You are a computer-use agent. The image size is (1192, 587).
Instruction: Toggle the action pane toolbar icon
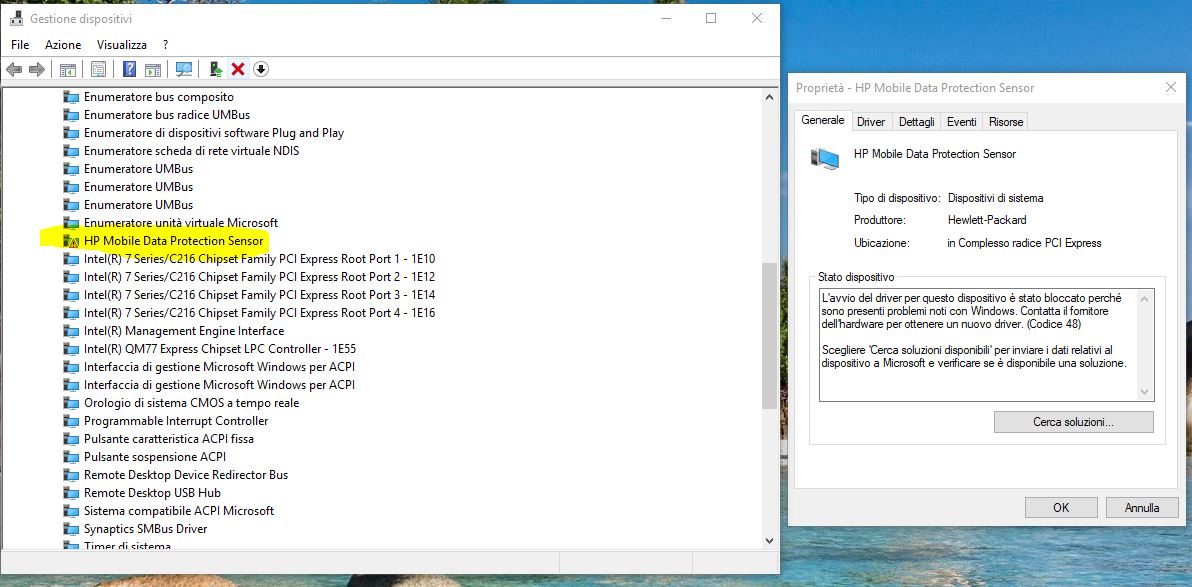pos(153,69)
